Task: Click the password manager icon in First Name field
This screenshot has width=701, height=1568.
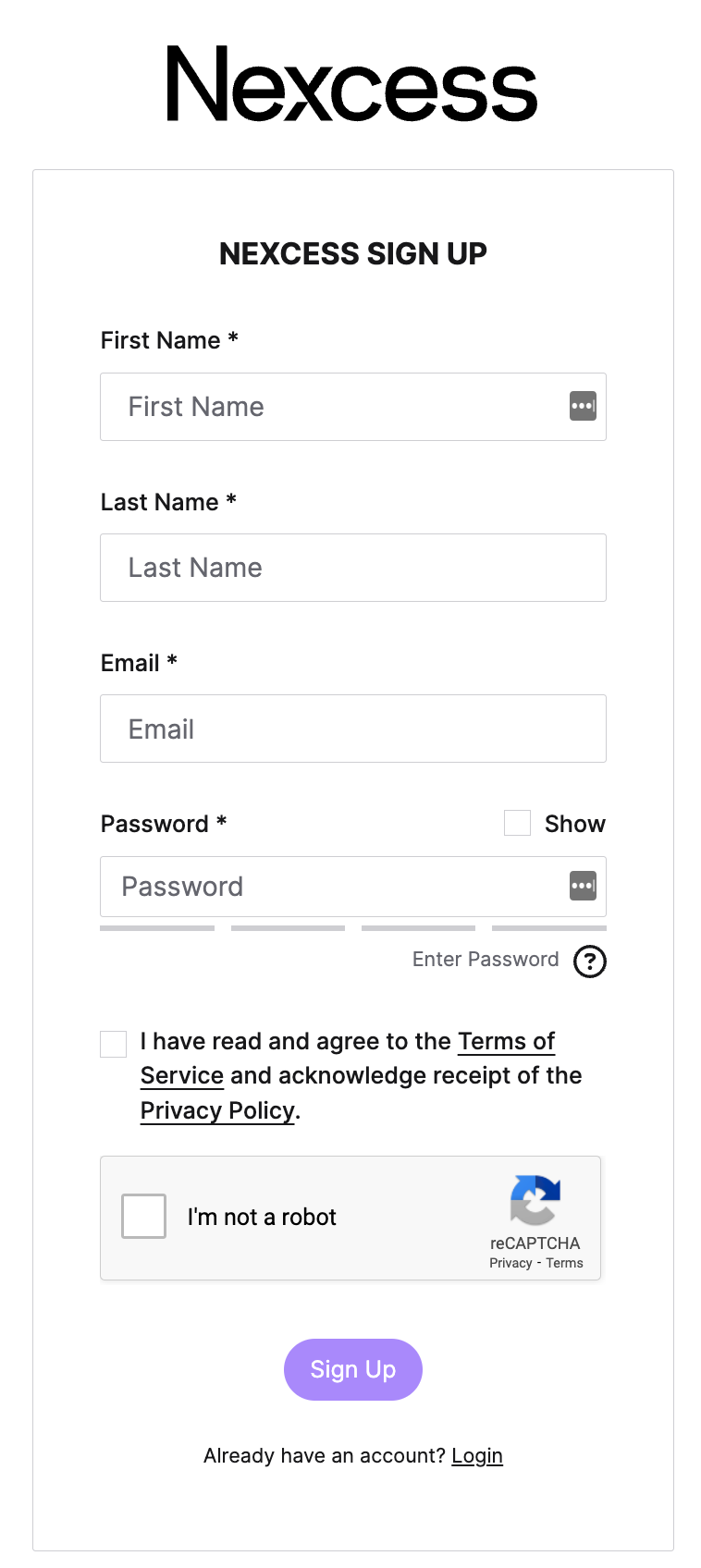Action: pyautogui.click(x=583, y=406)
